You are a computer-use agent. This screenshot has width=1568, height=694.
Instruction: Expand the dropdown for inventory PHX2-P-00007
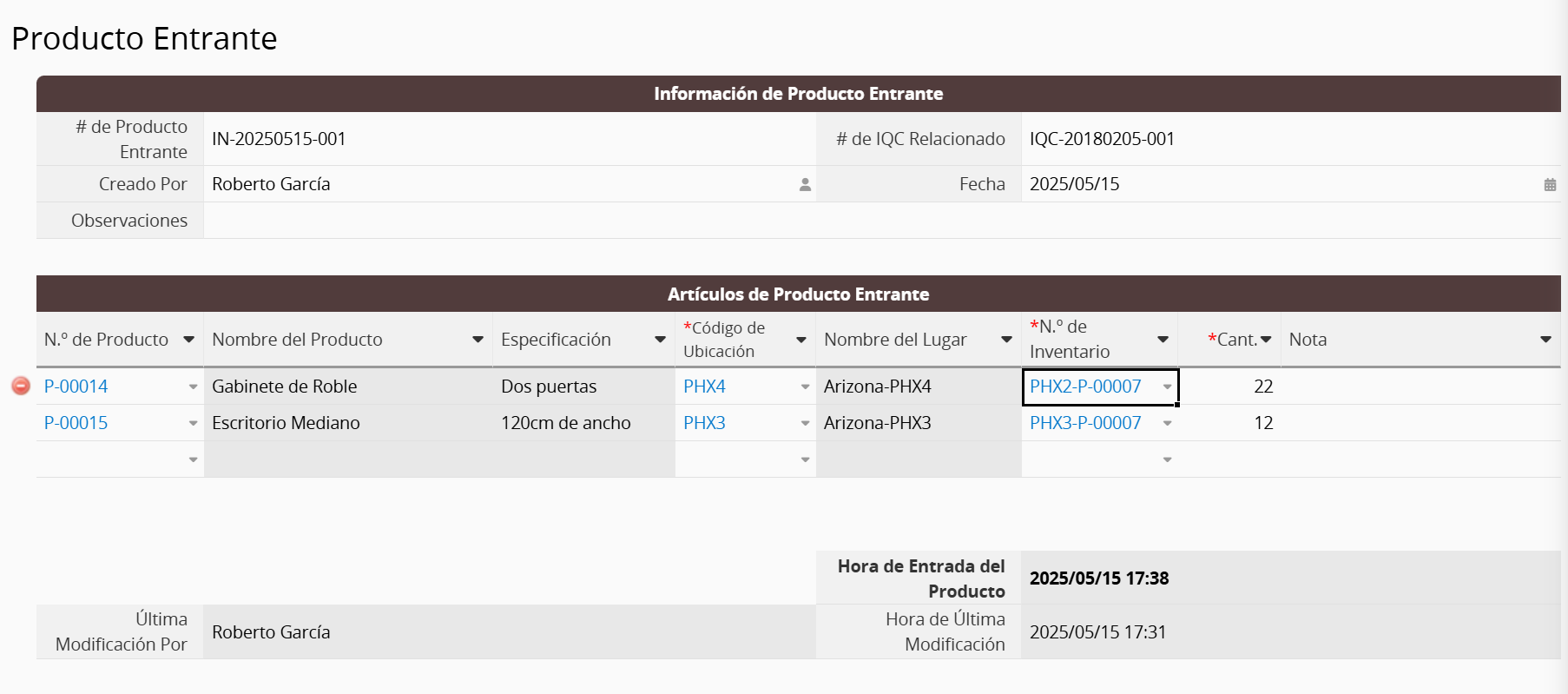pos(1167,387)
